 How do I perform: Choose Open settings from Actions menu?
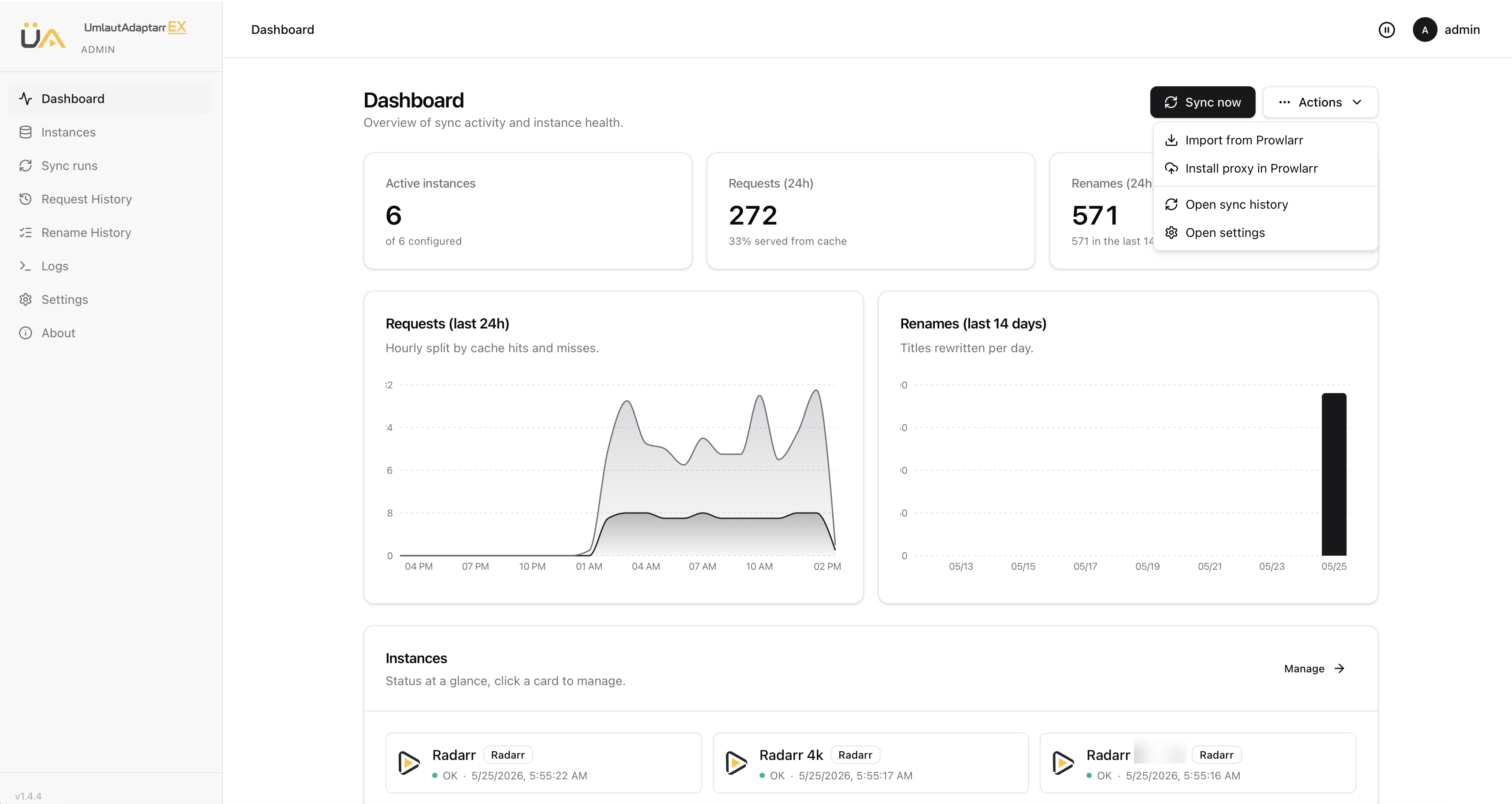[x=1265, y=232]
